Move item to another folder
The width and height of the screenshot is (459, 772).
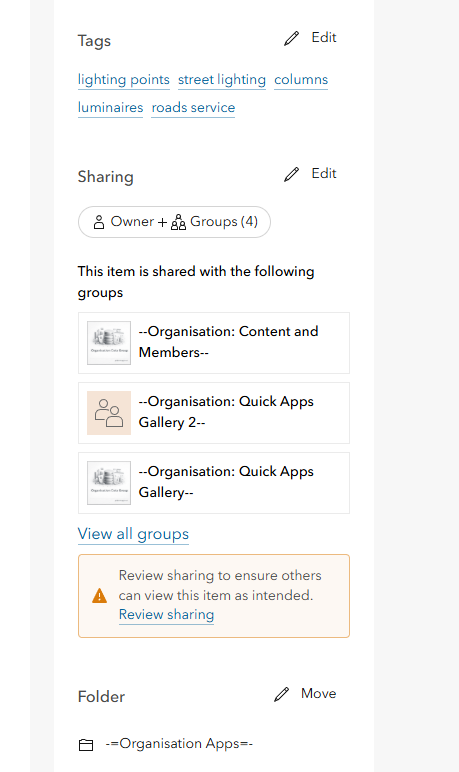305,694
